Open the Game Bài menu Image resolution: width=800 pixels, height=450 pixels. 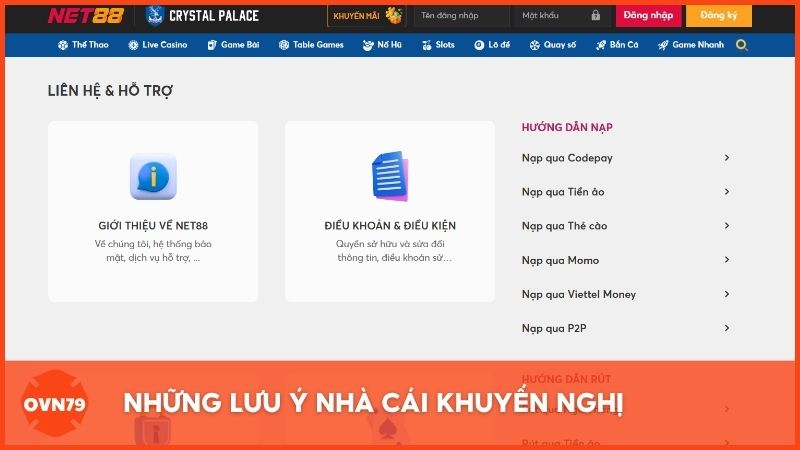[233, 45]
